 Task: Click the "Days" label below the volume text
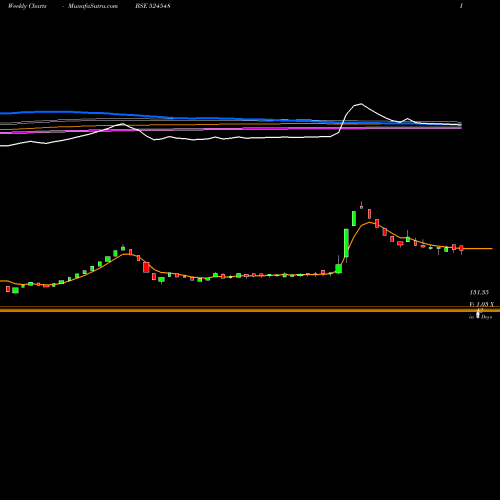(x=486, y=317)
